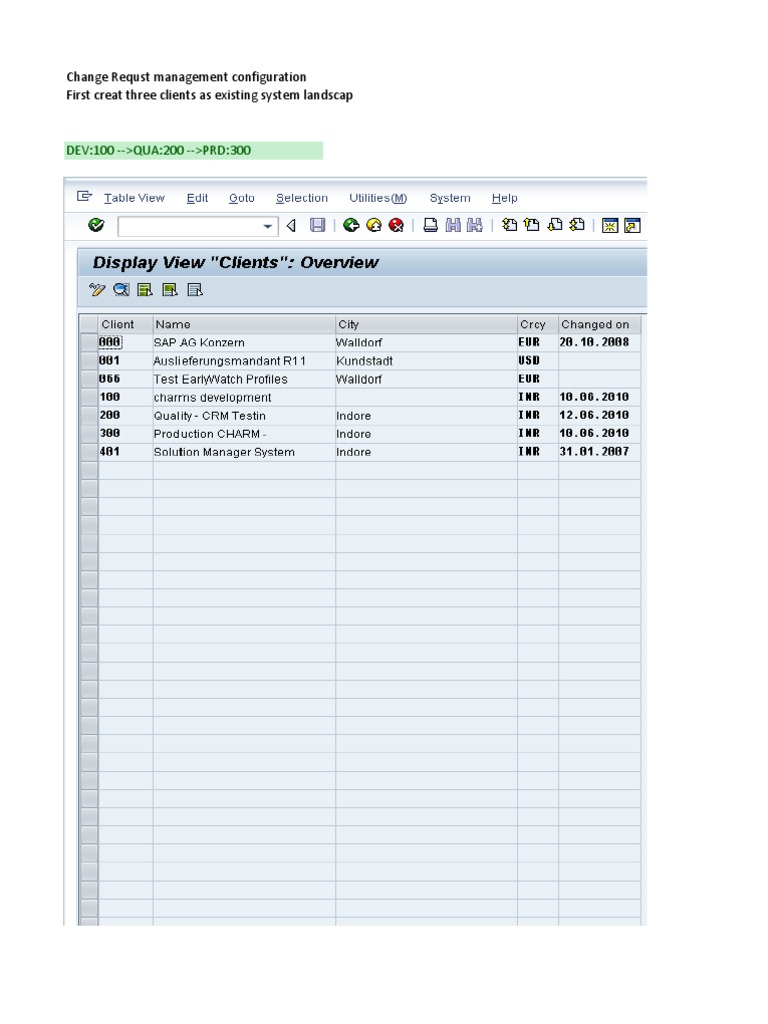The width and height of the screenshot is (768, 1024).
Task: Go to Last Page icon
Action: pyautogui.click(x=577, y=225)
